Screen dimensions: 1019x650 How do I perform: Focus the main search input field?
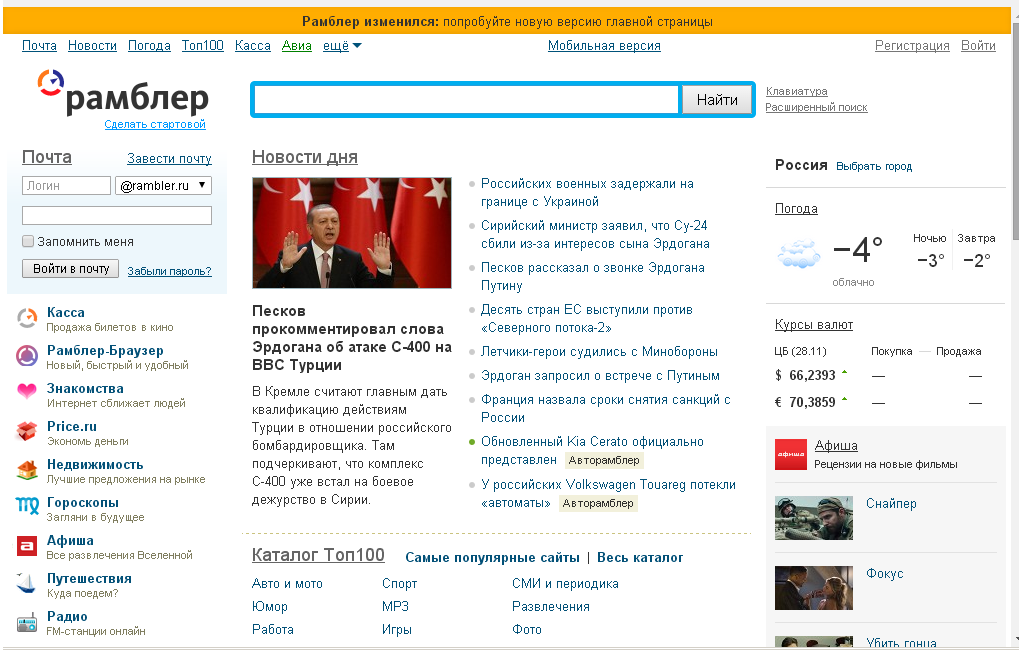coord(467,100)
